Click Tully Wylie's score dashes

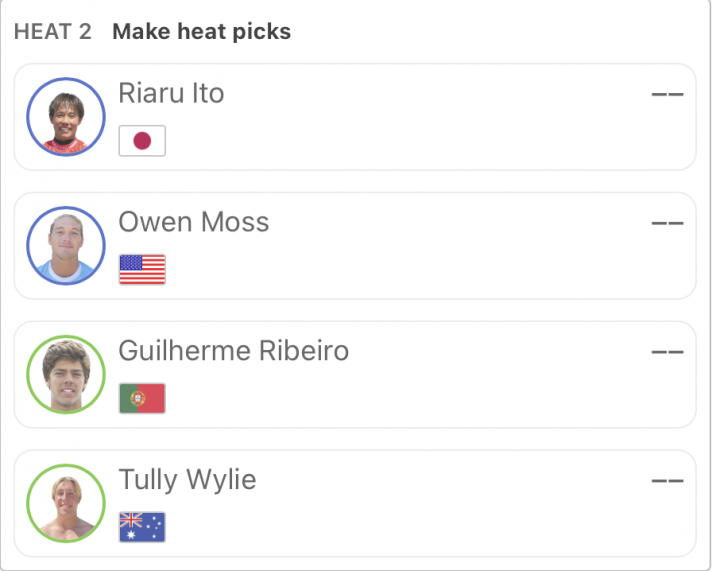click(667, 481)
